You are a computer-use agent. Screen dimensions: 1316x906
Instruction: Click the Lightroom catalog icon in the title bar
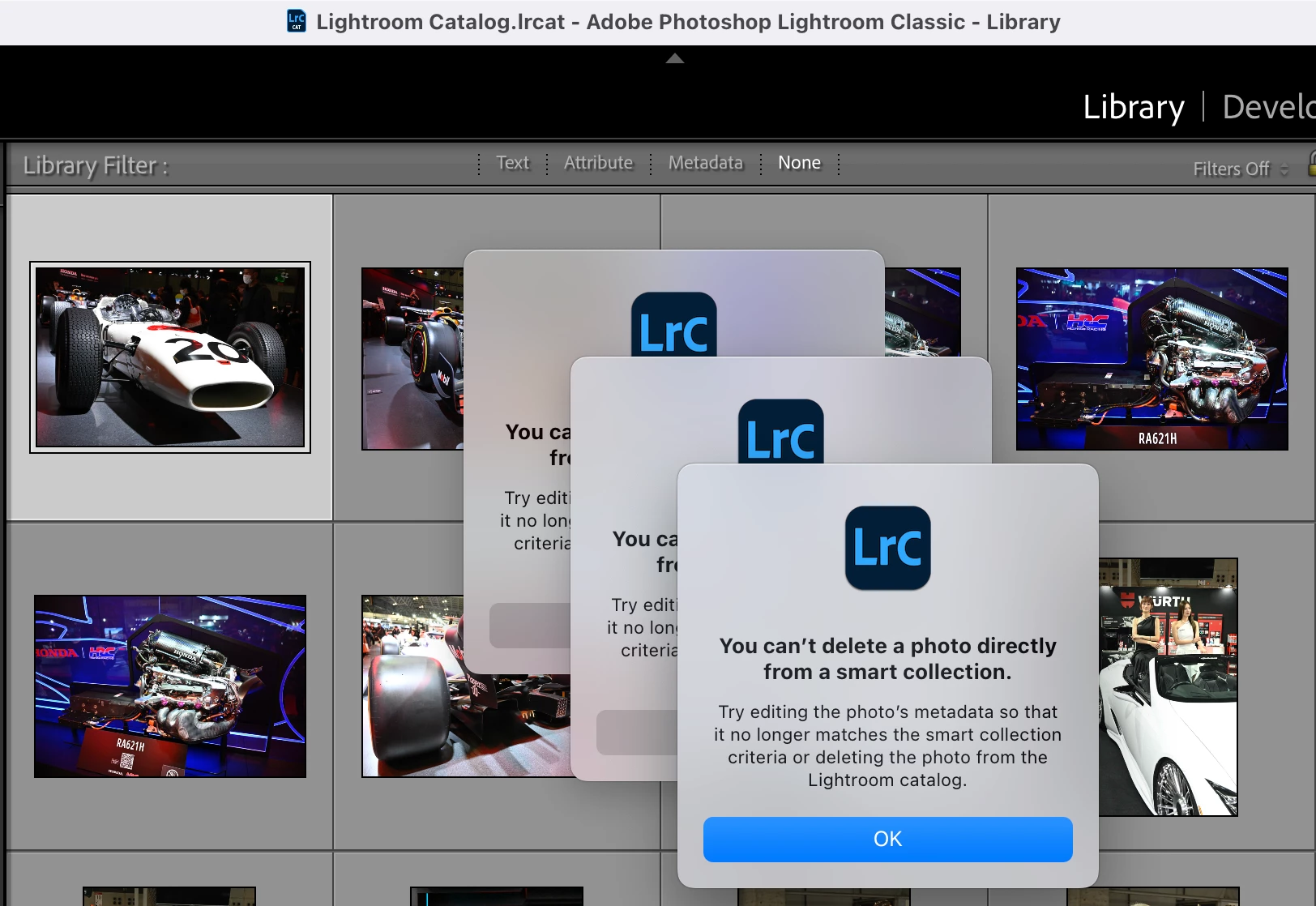[x=297, y=21]
